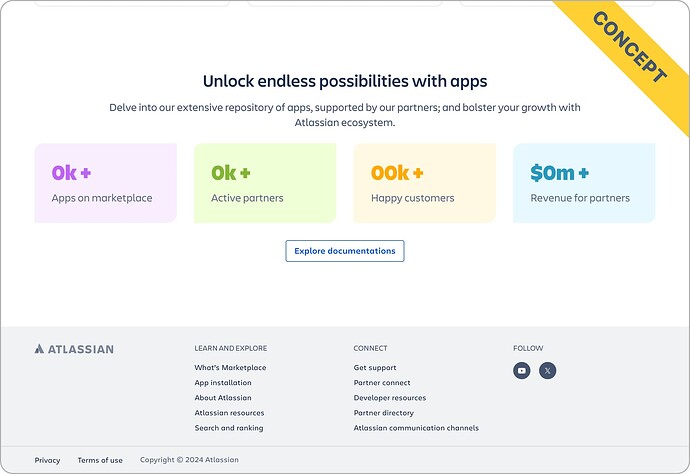Open Developer resources link

pos(390,397)
